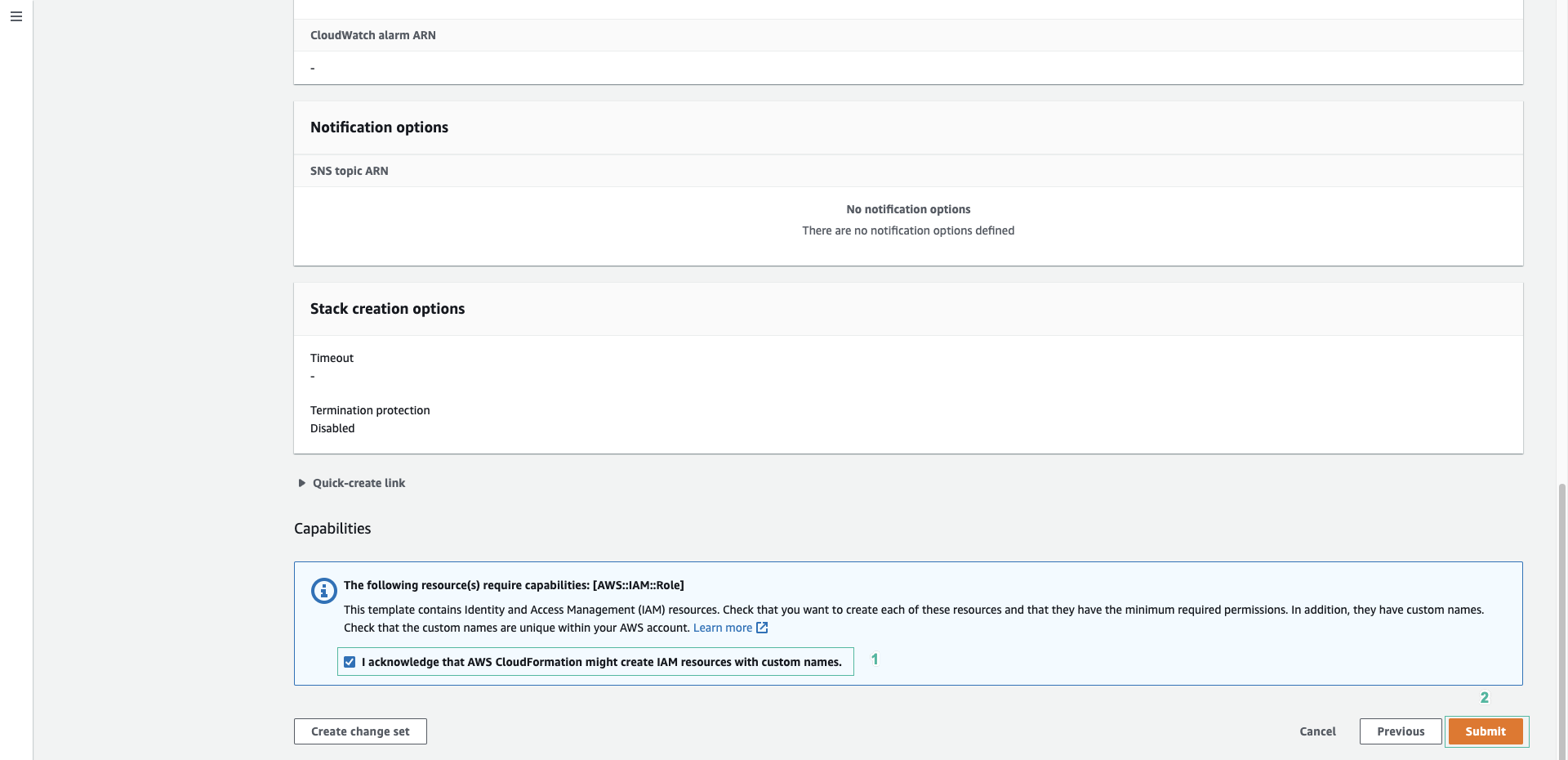Click the CloudWatch alarm ARN column header

point(373,35)
